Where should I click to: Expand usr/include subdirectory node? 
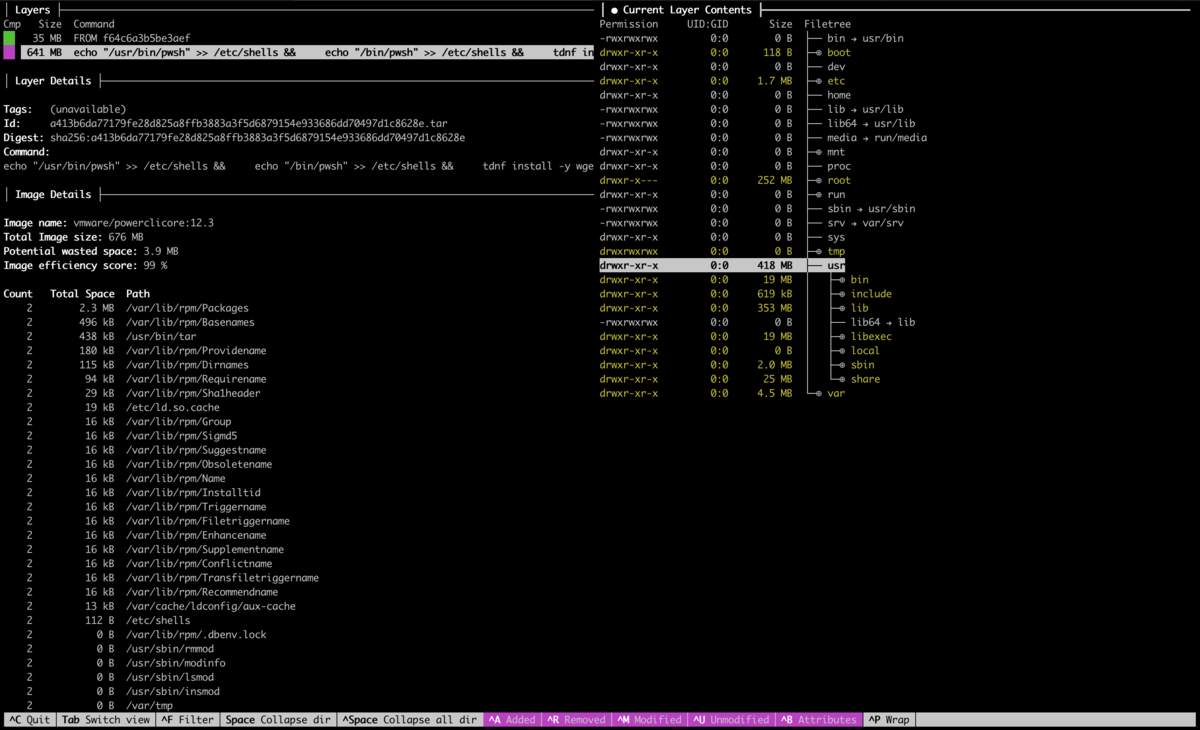click(x=843, y=294)
